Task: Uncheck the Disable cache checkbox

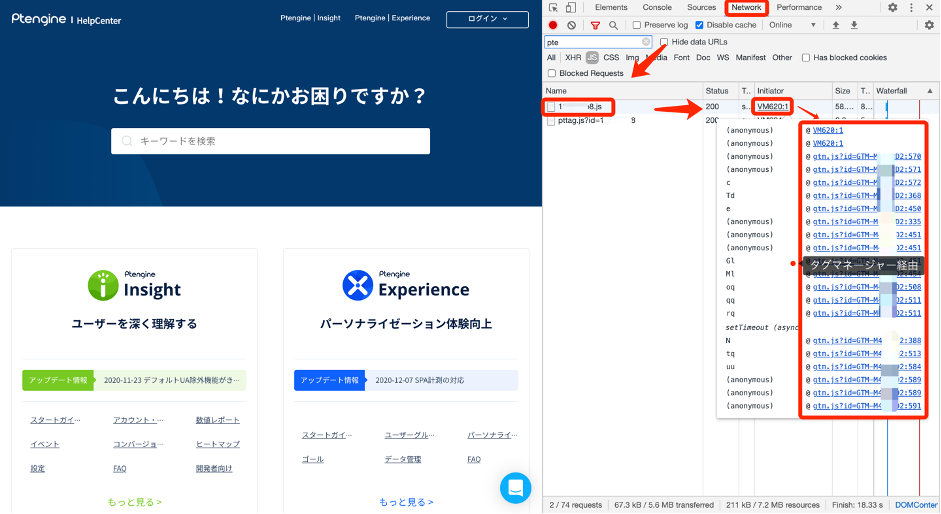Action: (699, 25)
